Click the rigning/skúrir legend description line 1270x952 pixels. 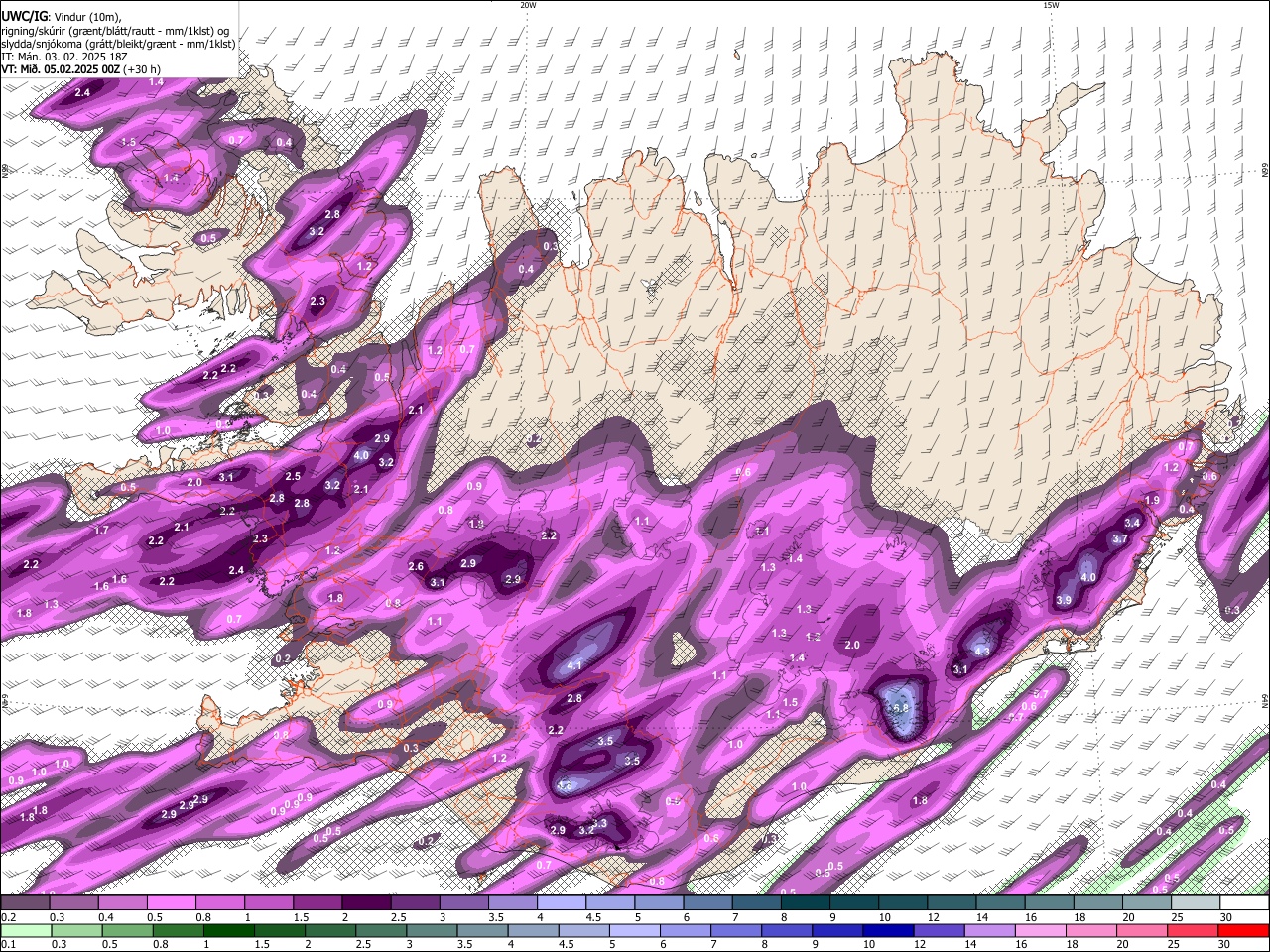[x=115, y=30]
